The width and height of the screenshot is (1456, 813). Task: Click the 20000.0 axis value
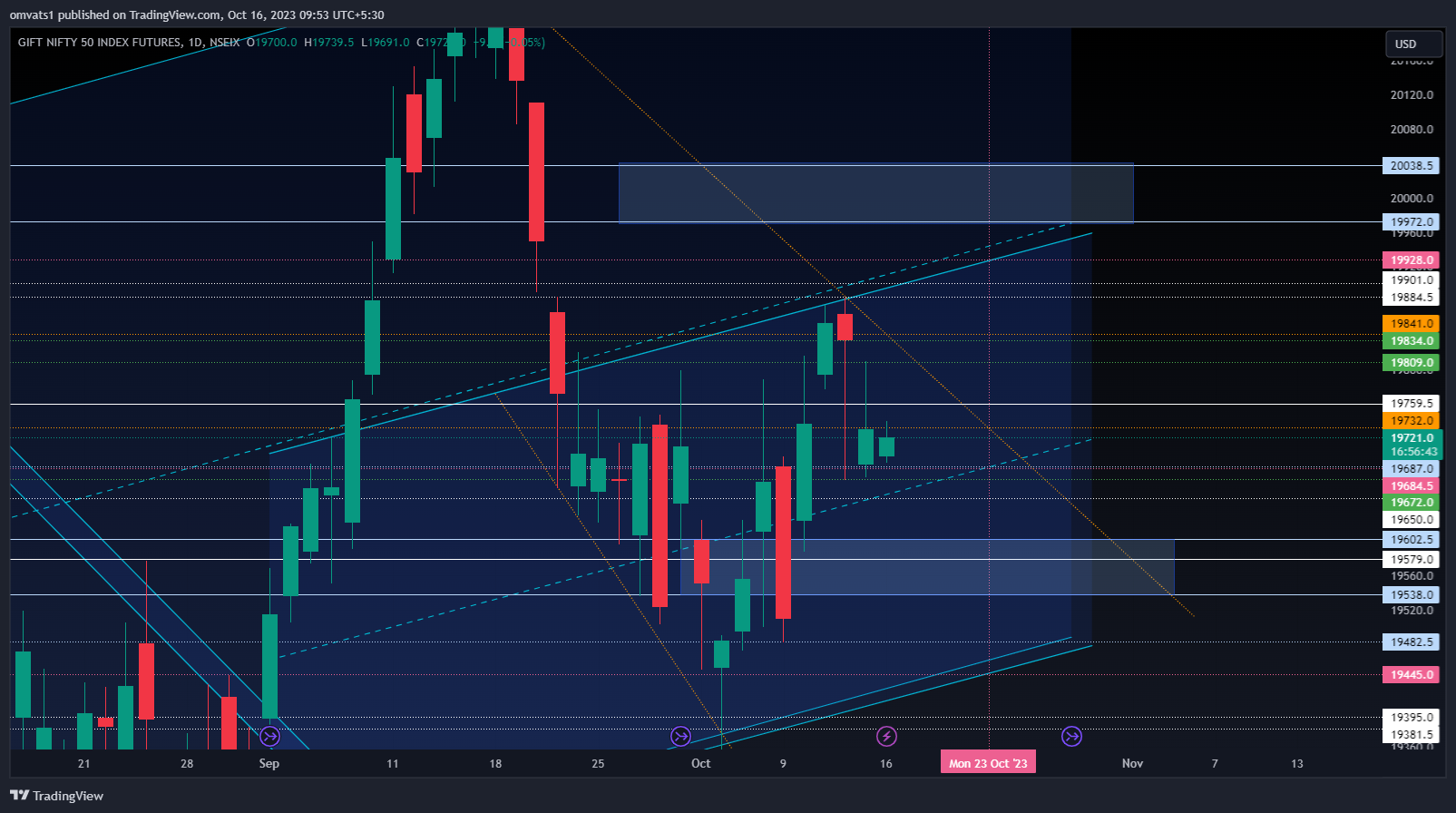(1412, 199)
